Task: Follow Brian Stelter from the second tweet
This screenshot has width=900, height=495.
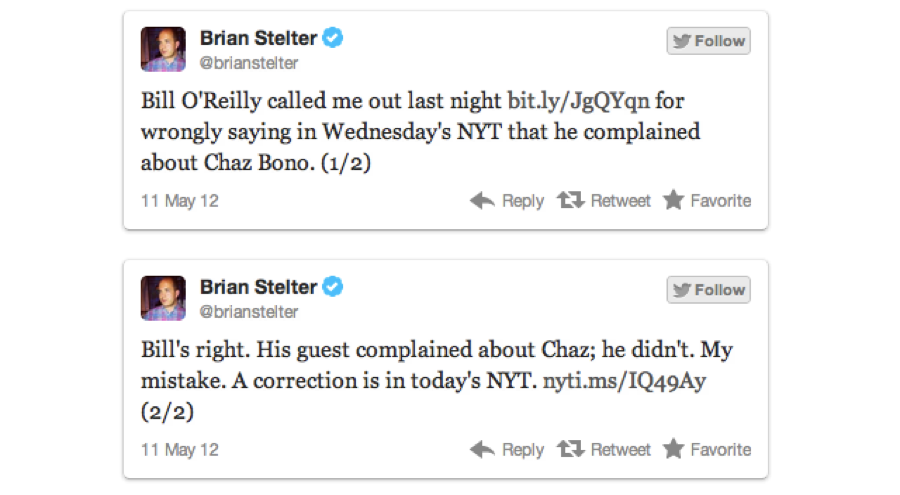Action: (709, 290)
